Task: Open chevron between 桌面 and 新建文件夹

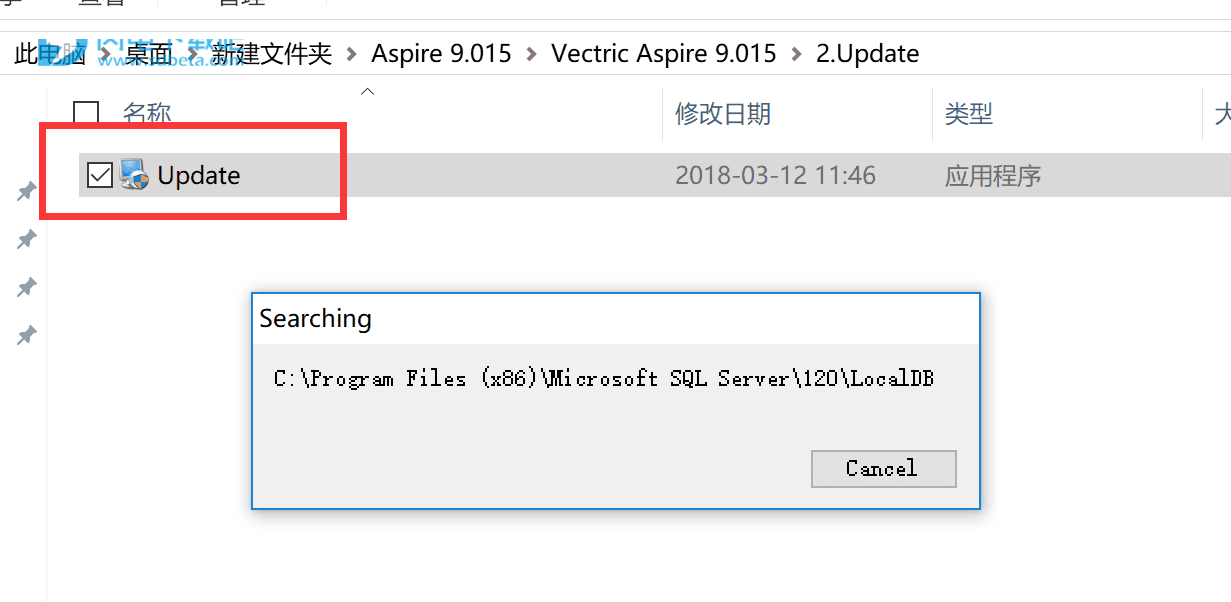Action: [191, 53]
